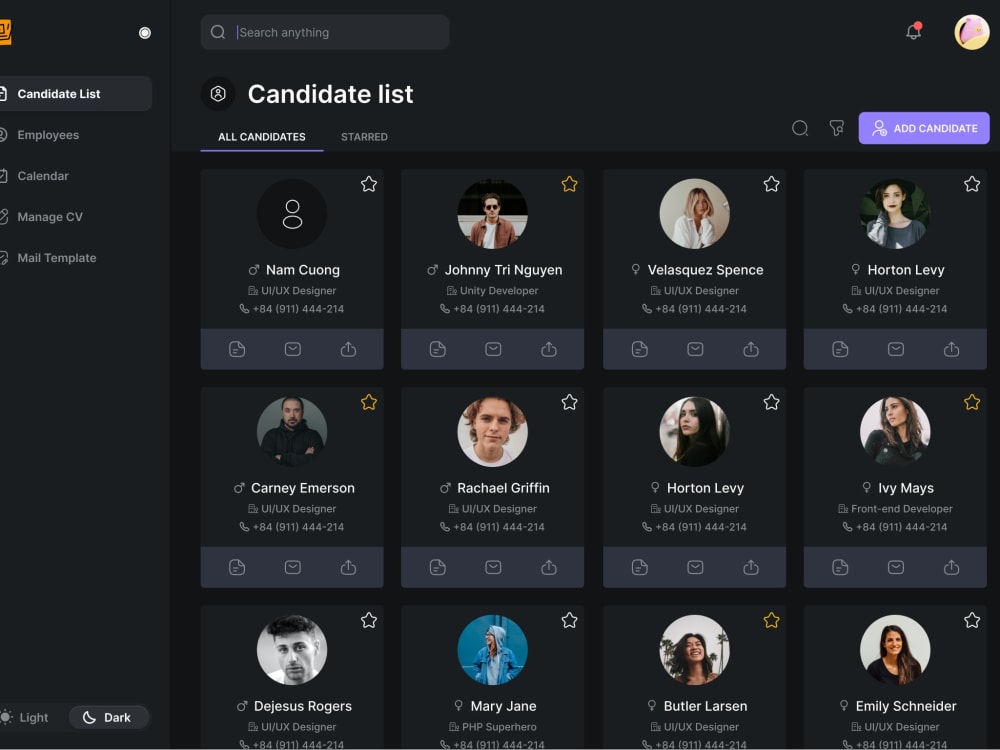1000x750 pixels.
Task: Unstar the Ivy Mays candidate
Action: (972, 402)
